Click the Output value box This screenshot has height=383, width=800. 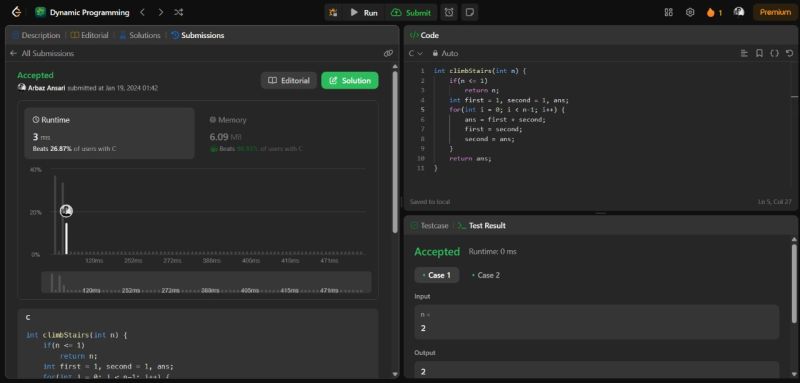[596, 369]
